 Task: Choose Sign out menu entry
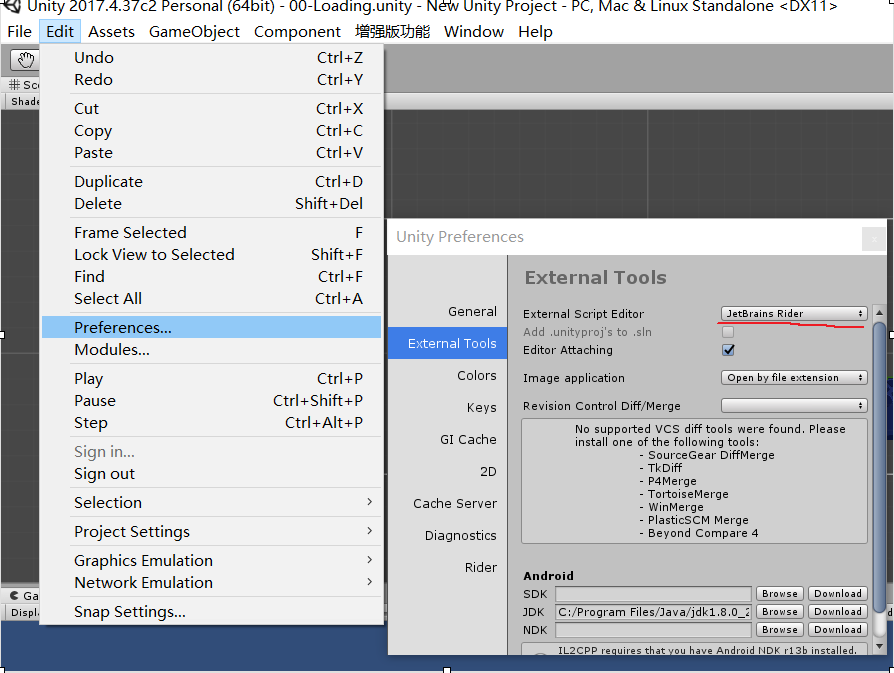(x=211, y=474)
